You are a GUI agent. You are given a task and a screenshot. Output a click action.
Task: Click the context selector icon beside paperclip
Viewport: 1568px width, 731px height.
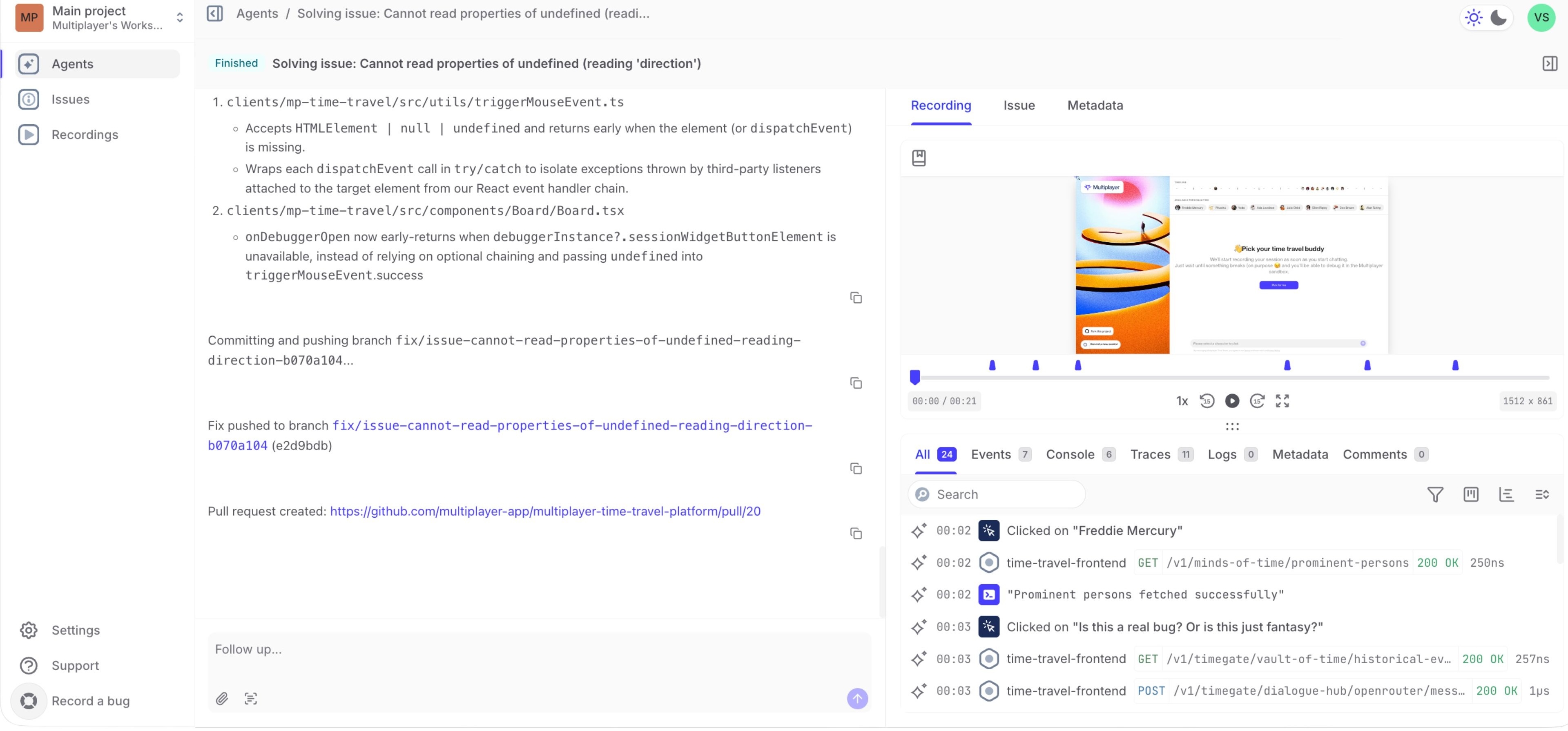(x=251, y=699)
